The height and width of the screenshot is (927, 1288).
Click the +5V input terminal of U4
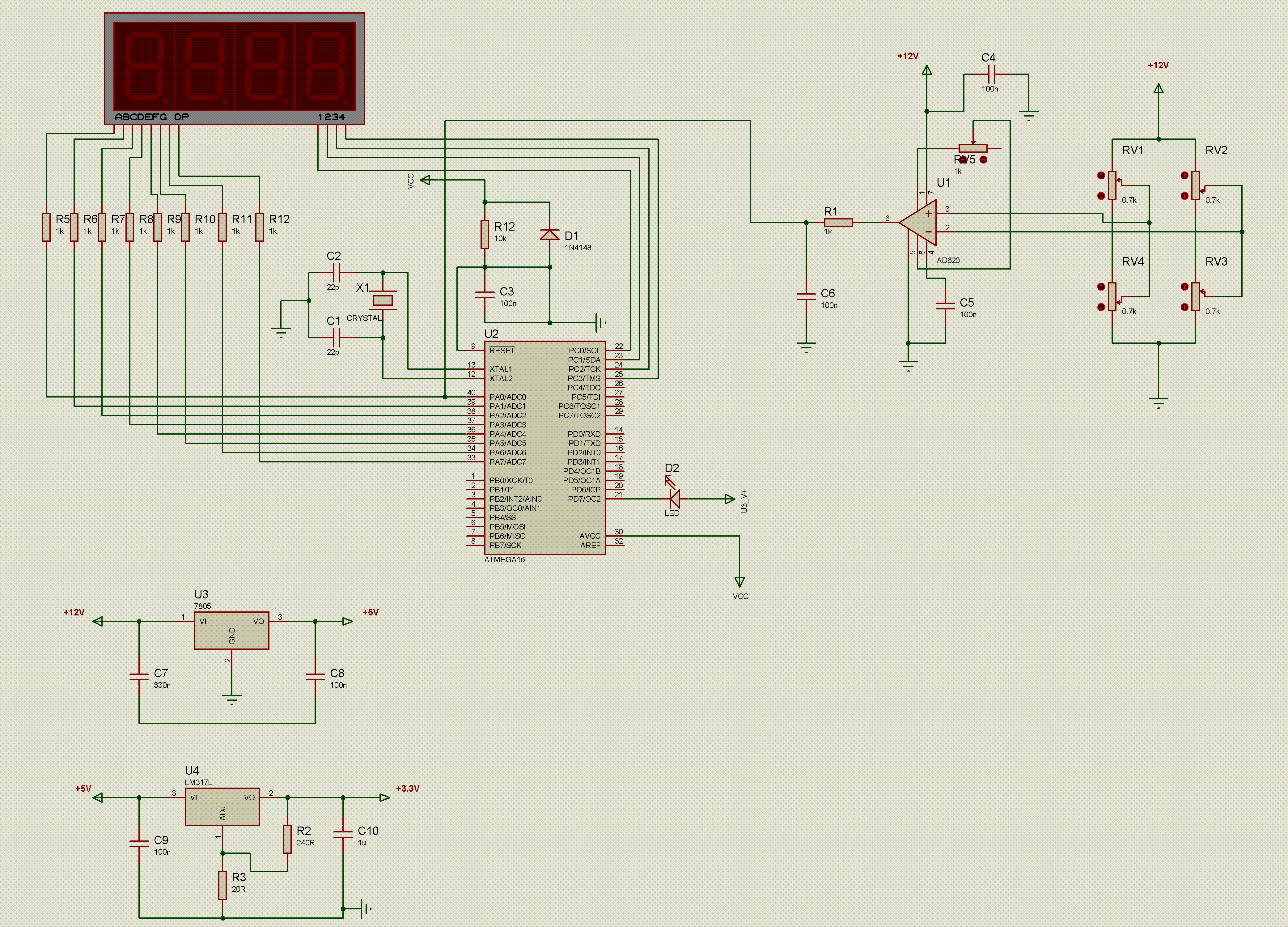pyautogui.click(x=98, y=797)
